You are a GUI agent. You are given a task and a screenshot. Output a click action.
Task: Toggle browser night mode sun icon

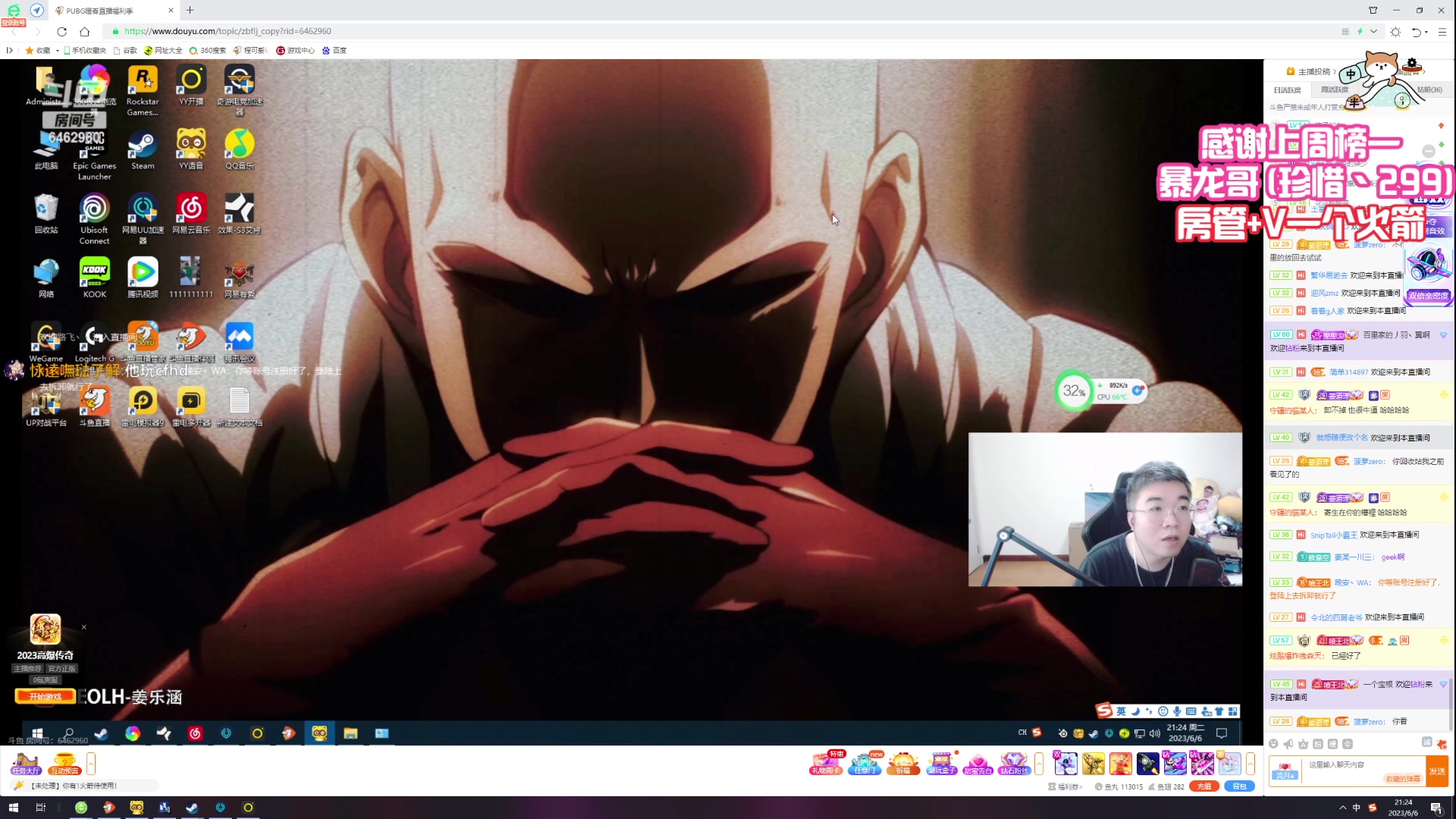point(1395,32)
